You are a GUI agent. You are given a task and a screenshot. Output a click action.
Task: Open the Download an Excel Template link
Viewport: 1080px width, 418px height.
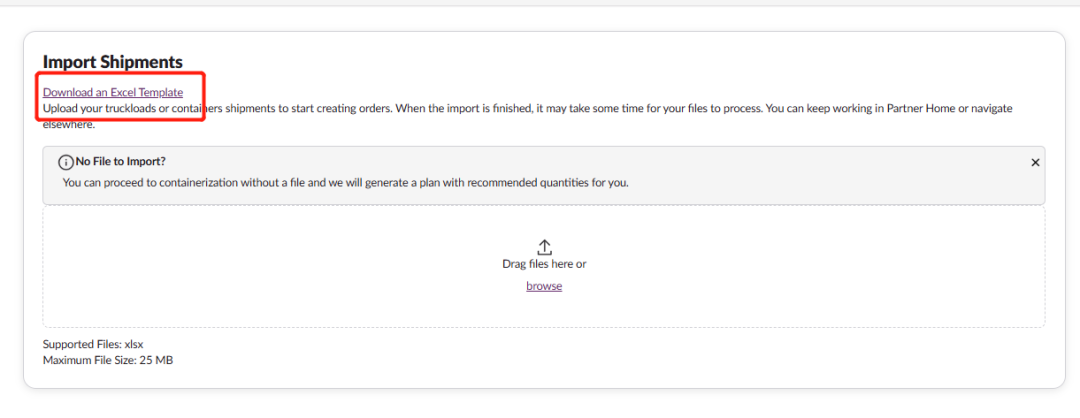113,93
